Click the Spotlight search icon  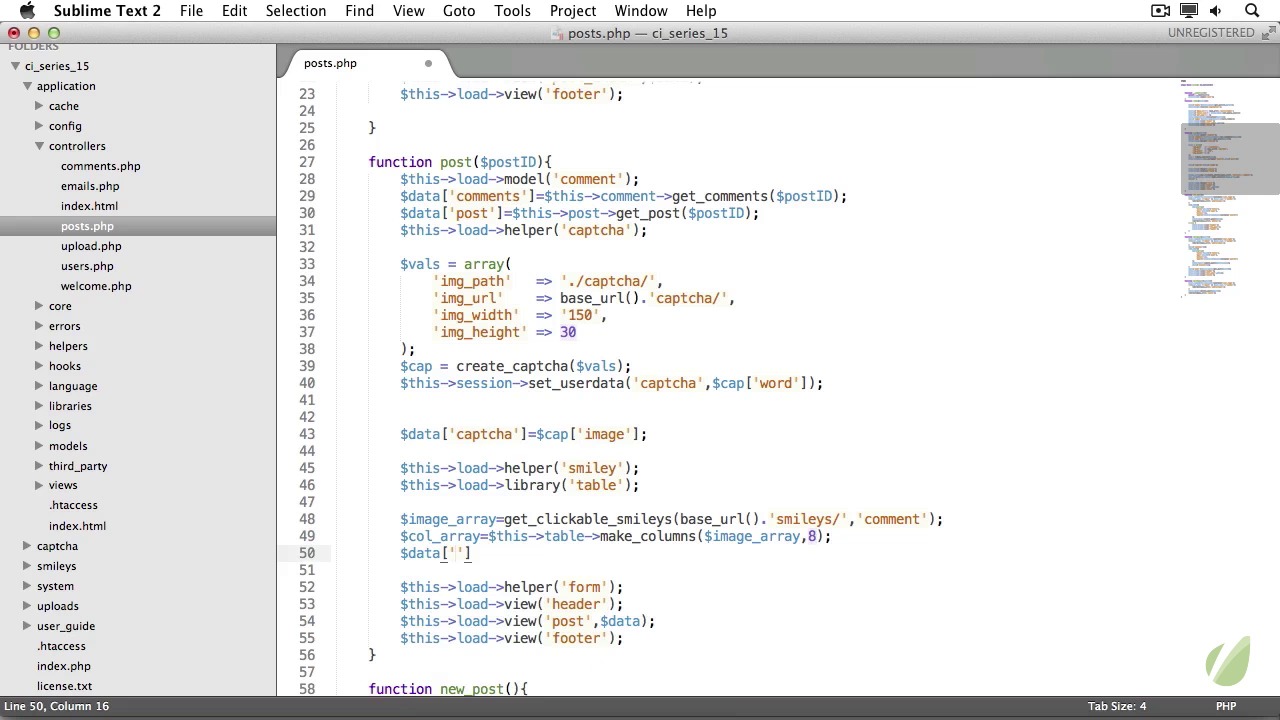pos(1251,11)
